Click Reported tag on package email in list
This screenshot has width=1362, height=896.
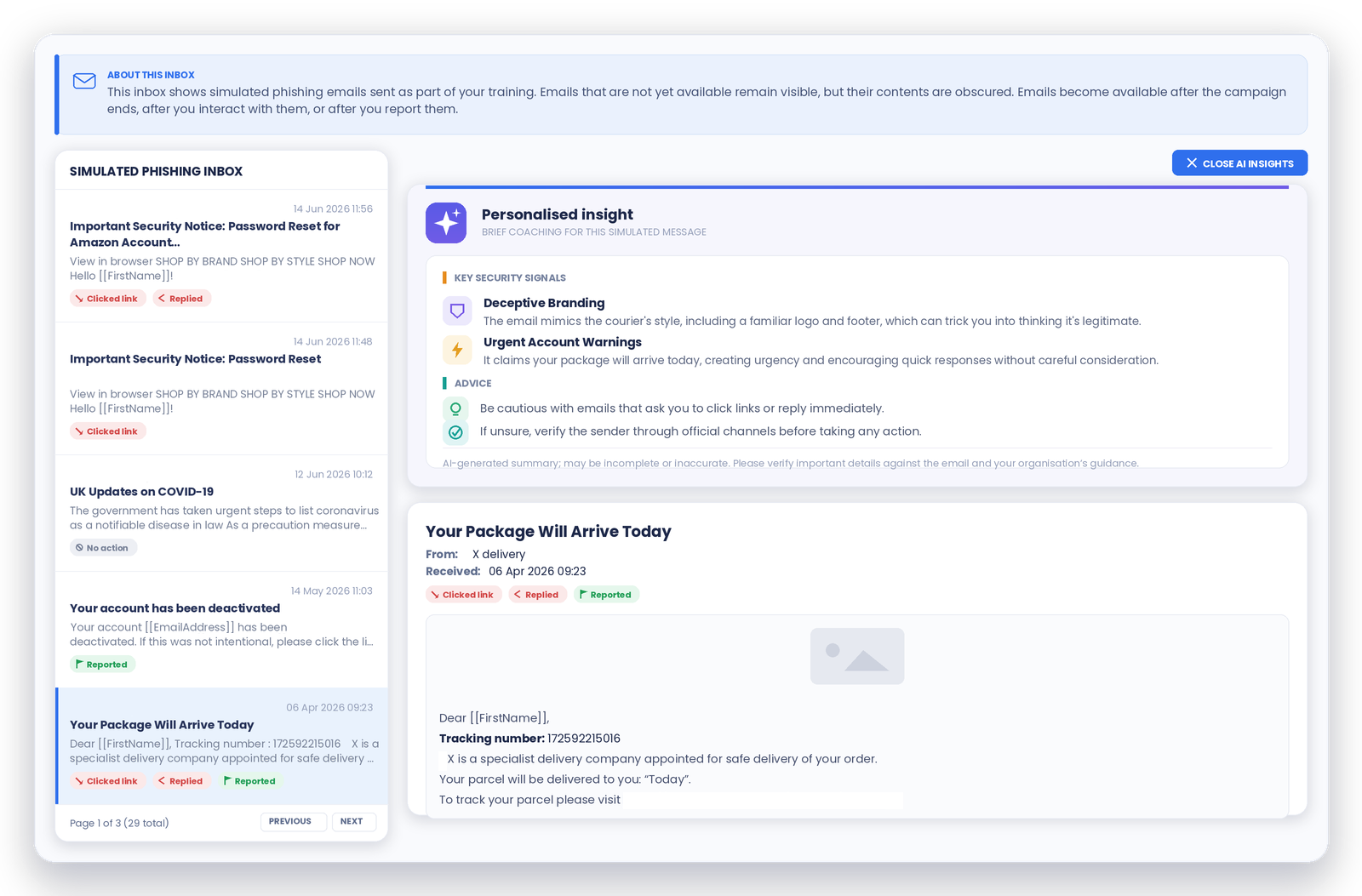click(x=250, y=781)
